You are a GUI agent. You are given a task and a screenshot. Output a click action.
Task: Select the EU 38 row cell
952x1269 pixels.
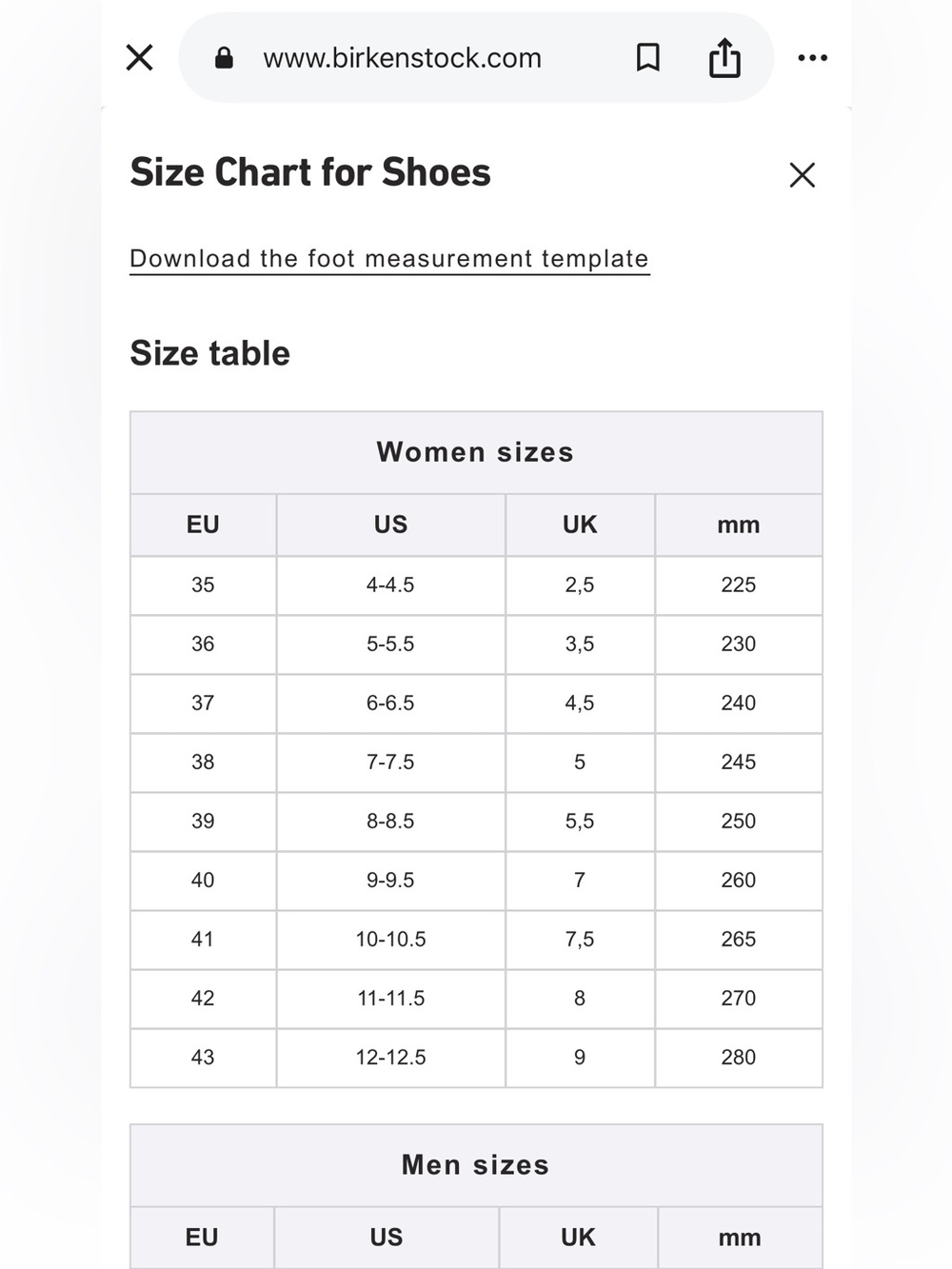(x=203, y=763)
